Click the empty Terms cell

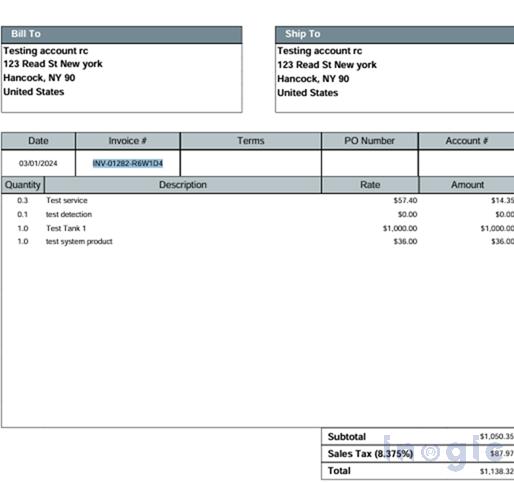click(251, 163)
